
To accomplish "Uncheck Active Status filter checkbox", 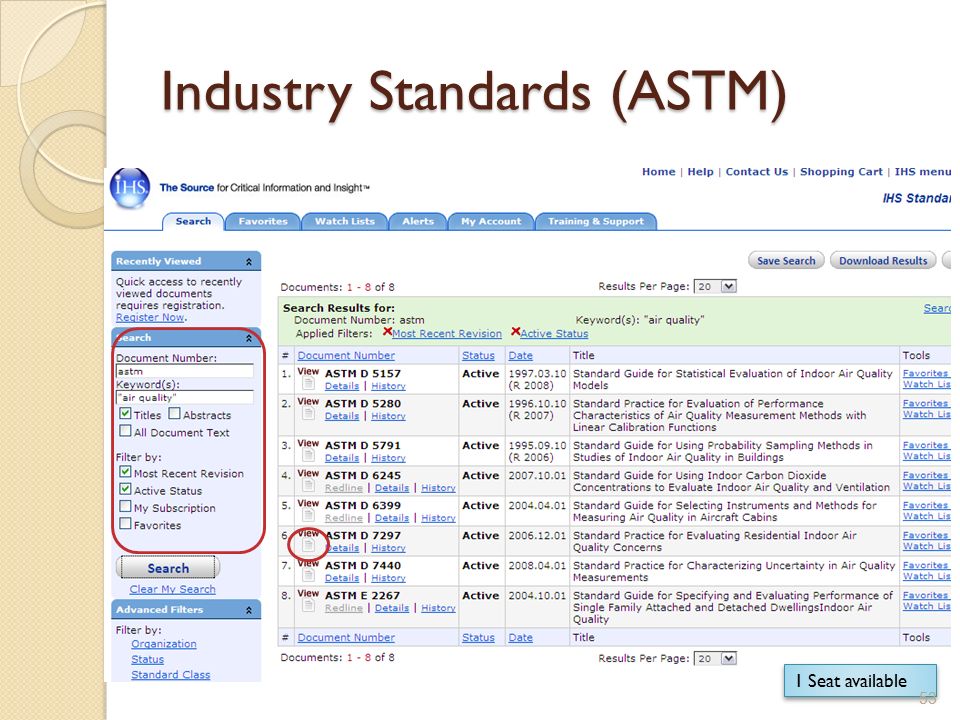I will click(x=125, y=489).
